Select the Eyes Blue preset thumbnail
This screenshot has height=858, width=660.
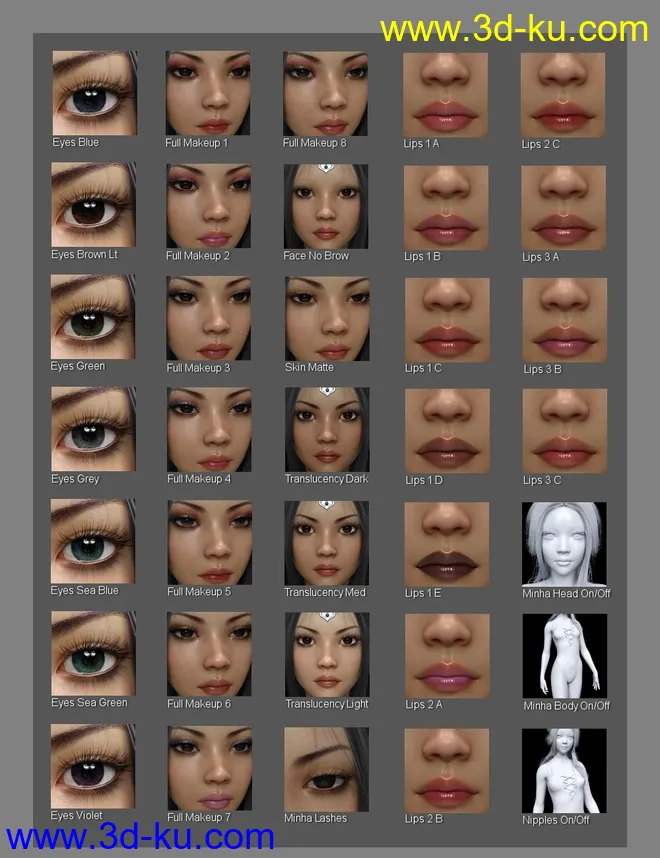[94, 93]
